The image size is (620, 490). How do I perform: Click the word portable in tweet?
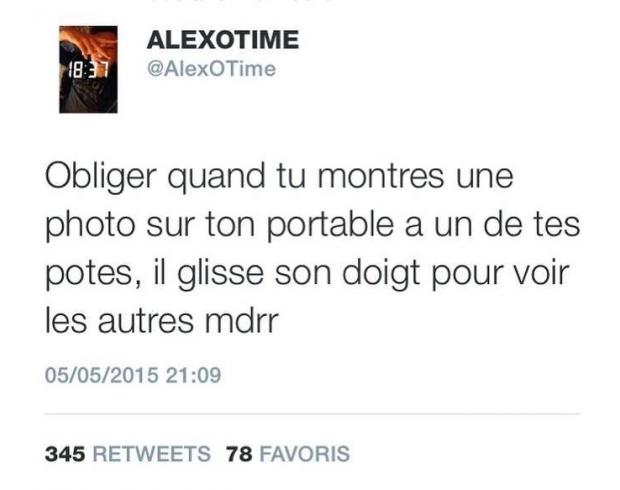330,225
